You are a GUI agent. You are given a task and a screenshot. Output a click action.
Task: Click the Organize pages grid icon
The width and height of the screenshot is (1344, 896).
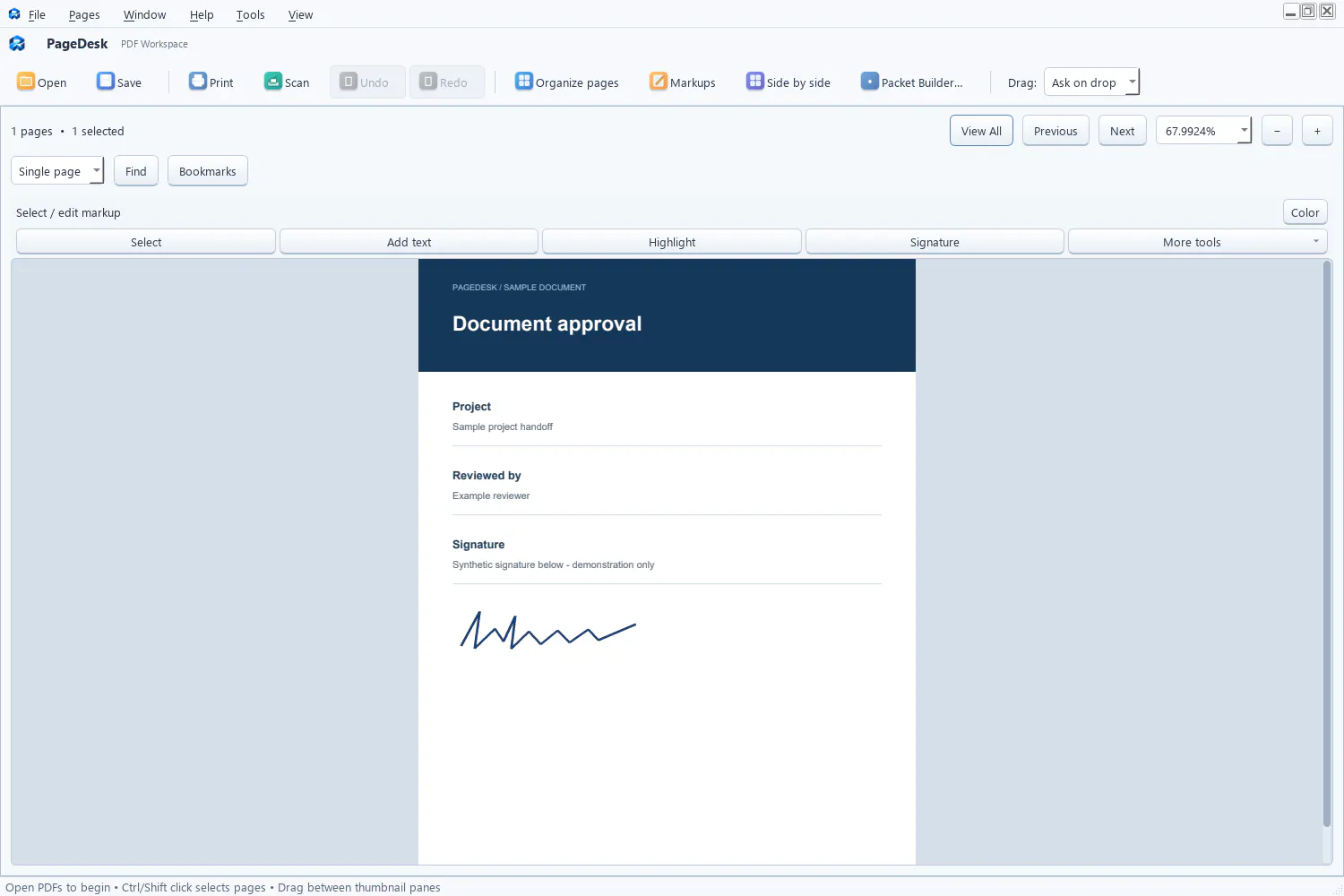(524, 82)
